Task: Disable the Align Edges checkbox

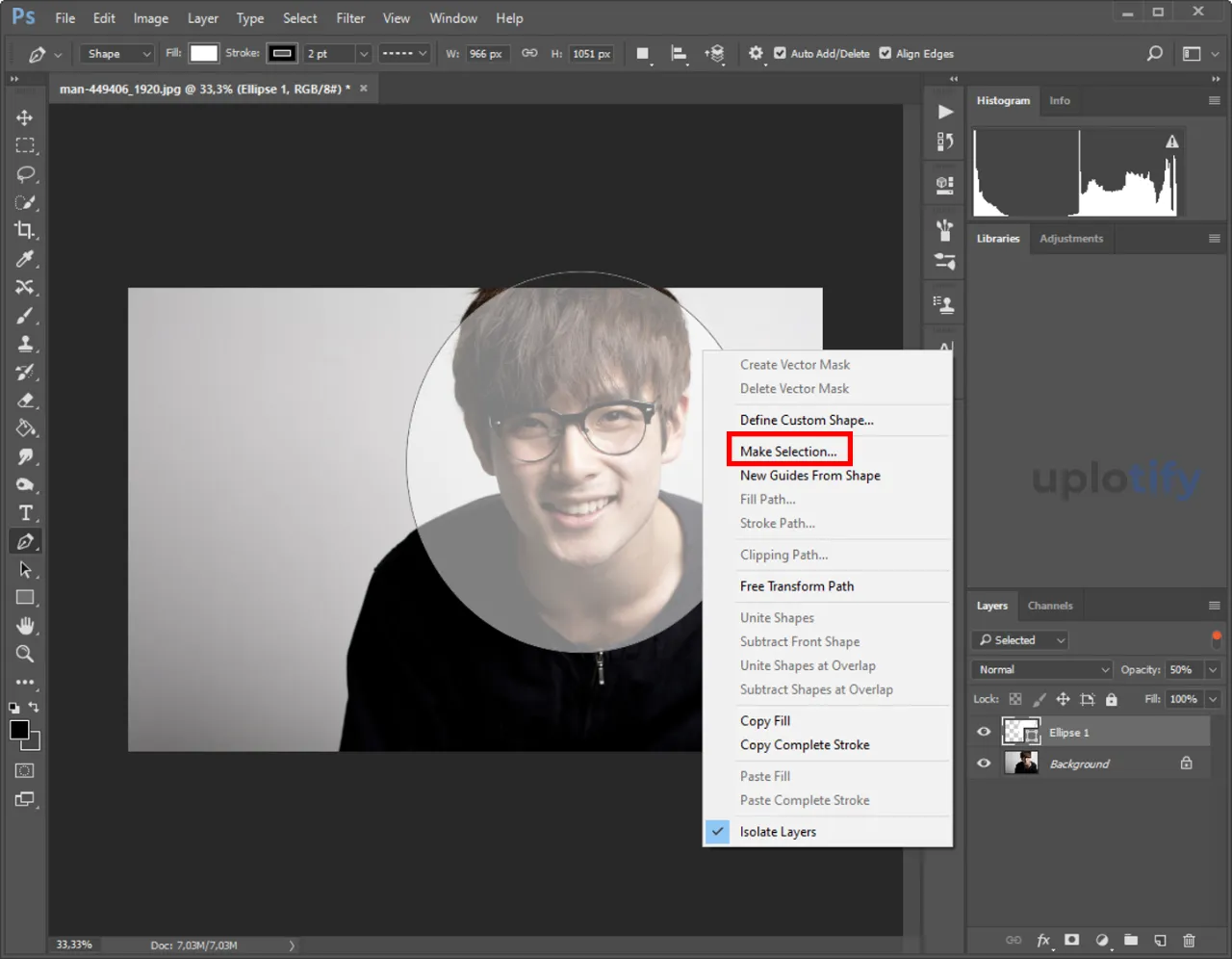Action: [885, 54]
